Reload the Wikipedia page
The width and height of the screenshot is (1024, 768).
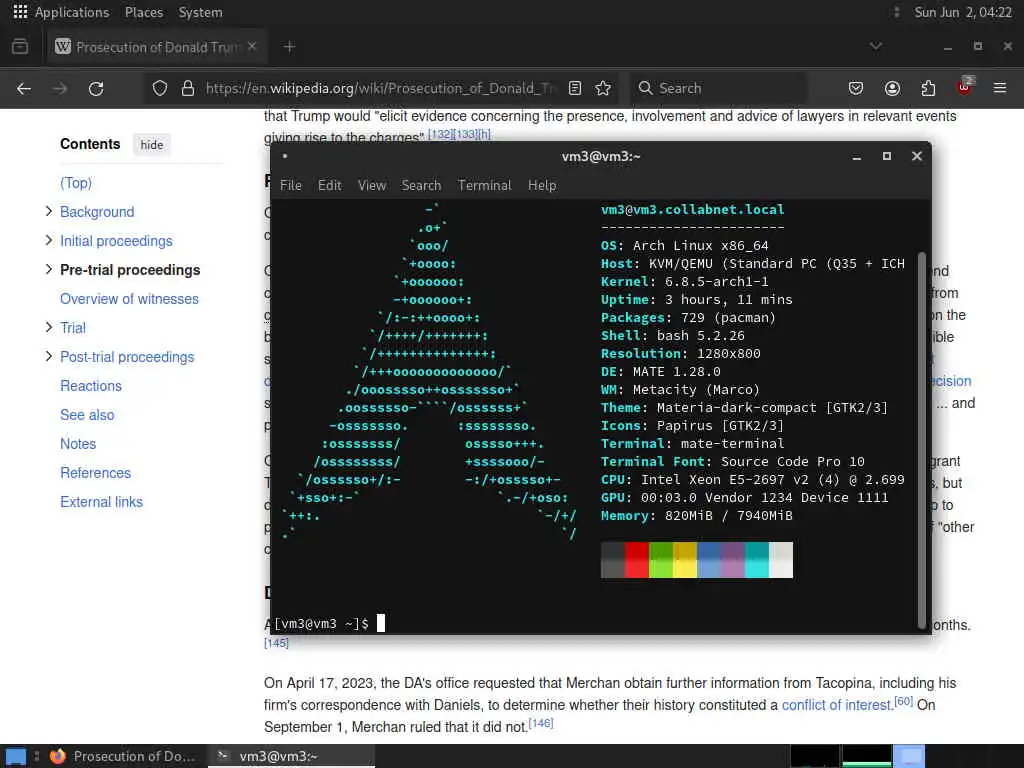point(96,88)
